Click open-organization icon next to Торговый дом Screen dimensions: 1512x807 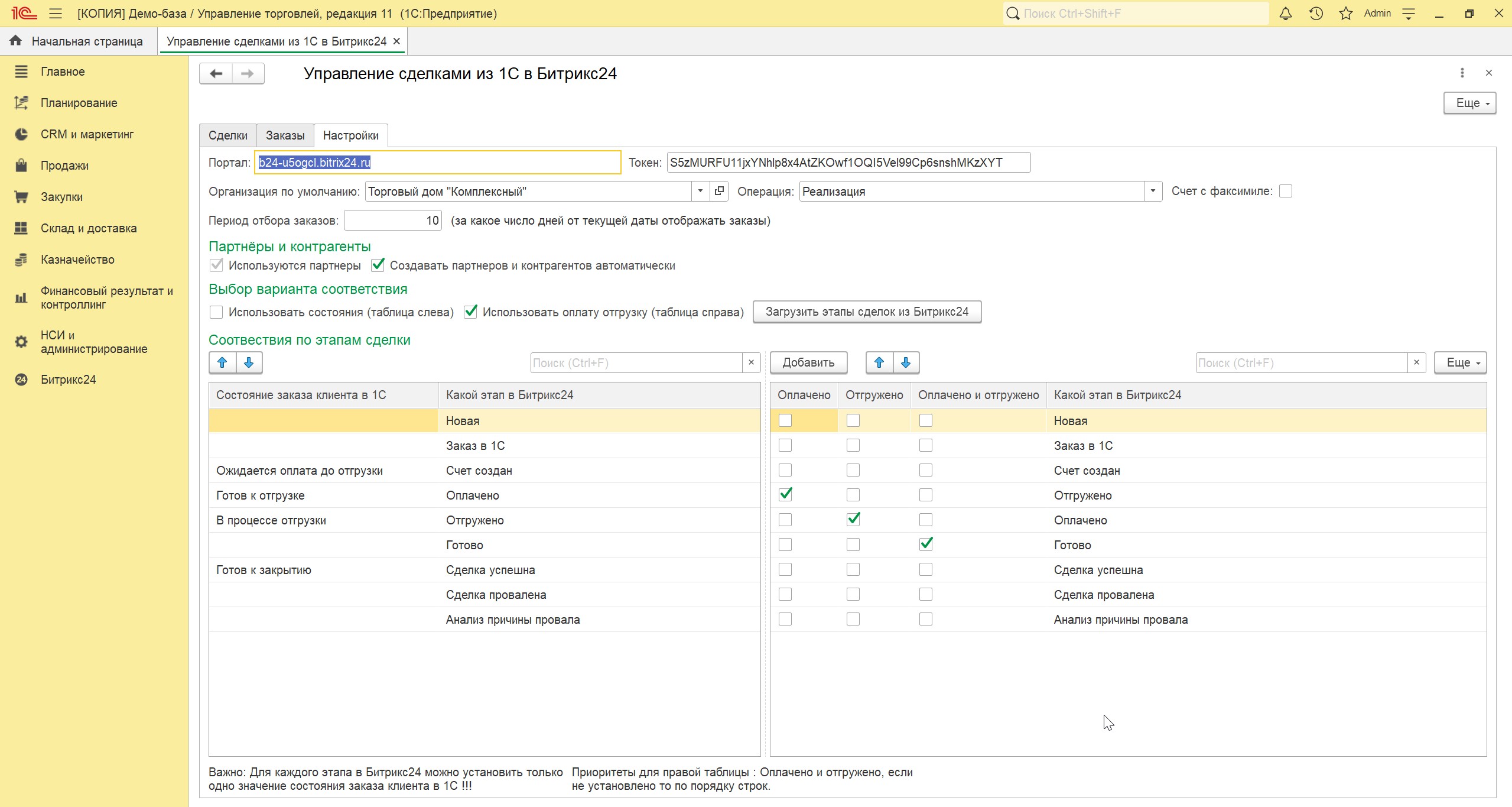[719, 191]
